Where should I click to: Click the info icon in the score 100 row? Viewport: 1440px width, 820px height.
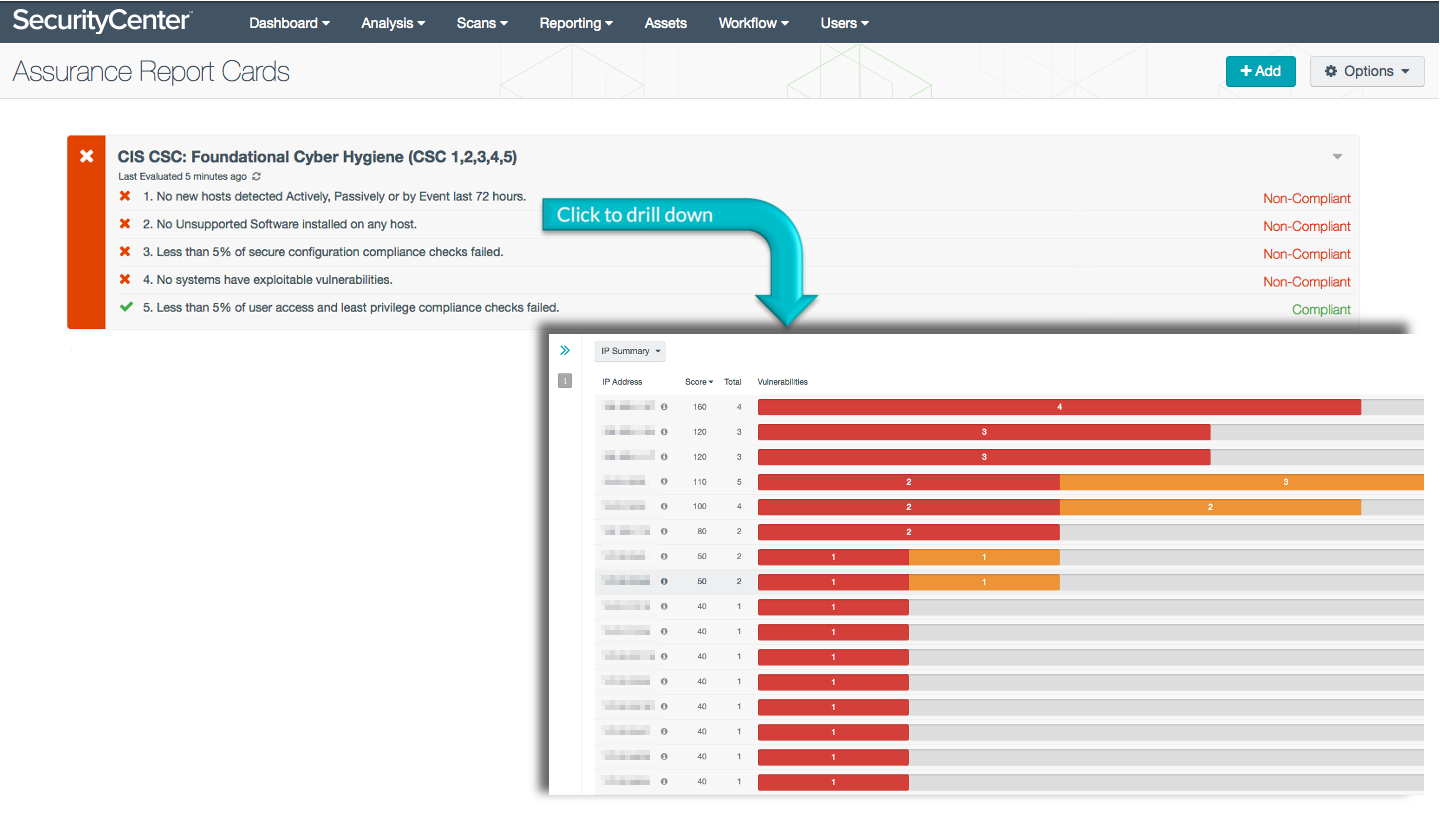pos(664,507)
